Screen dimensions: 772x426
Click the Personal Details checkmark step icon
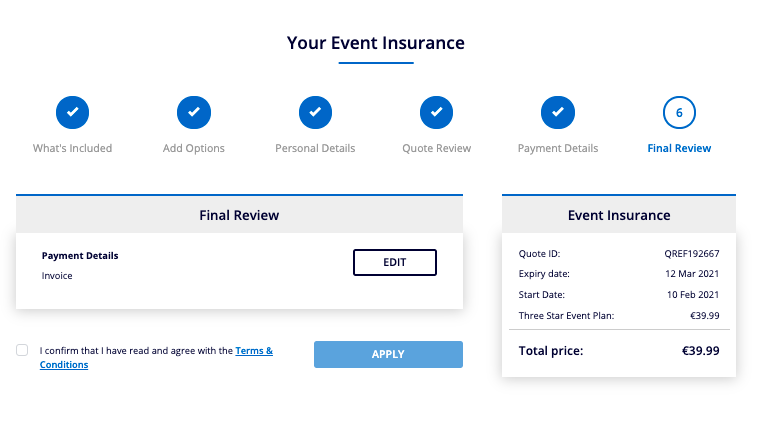coord(315,113)
